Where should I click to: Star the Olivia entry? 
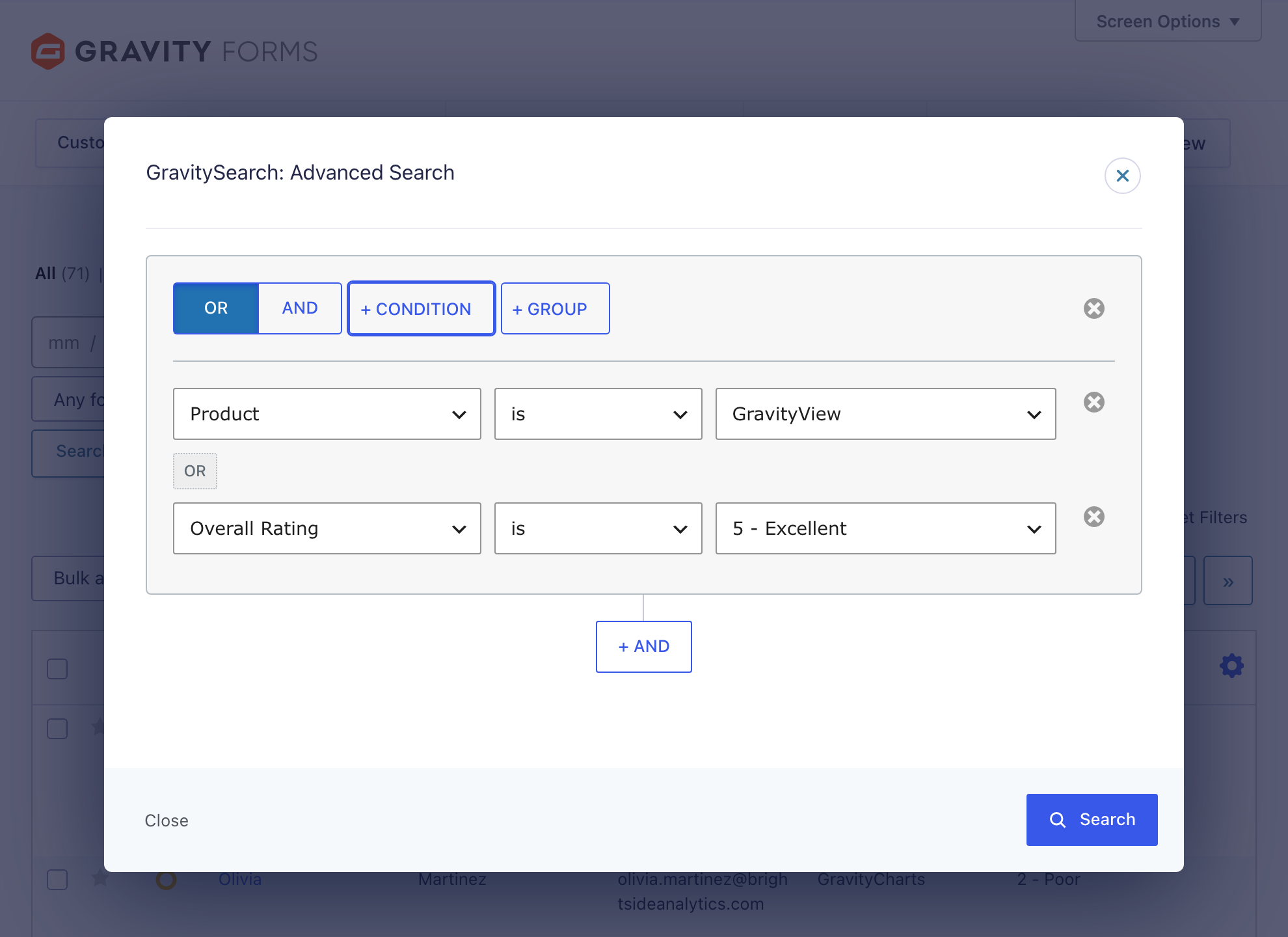pyautogui.click(x=100, y=878)
